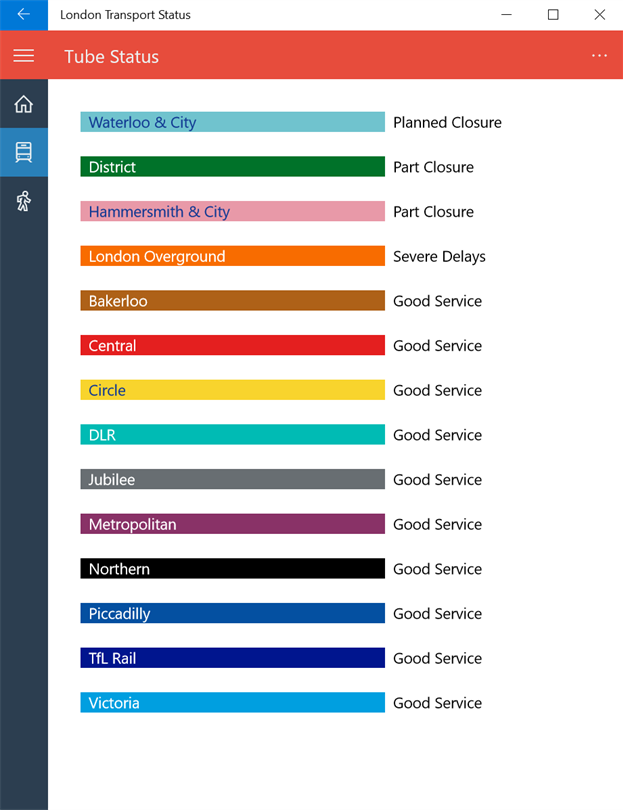Open the Jubilee line status
The image size is (623, 810).
232,480
